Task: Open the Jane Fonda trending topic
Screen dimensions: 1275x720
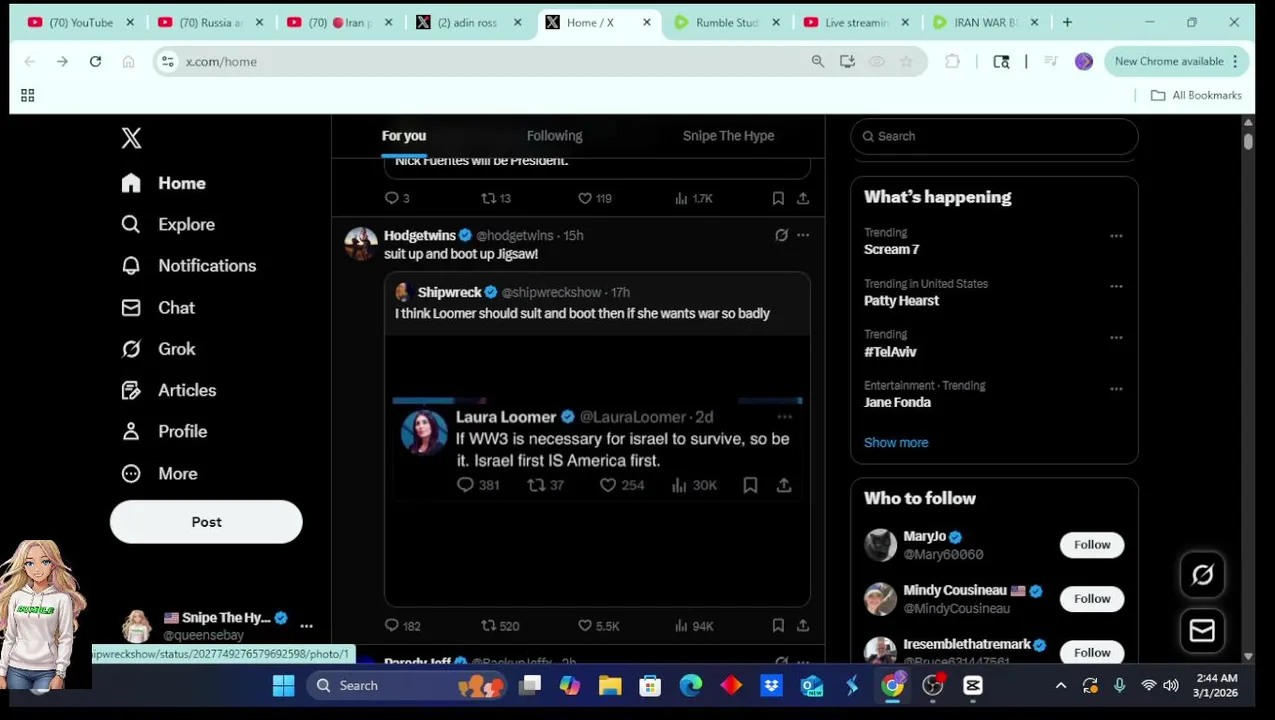Action: pyautogui.click(x=897, y=402)
